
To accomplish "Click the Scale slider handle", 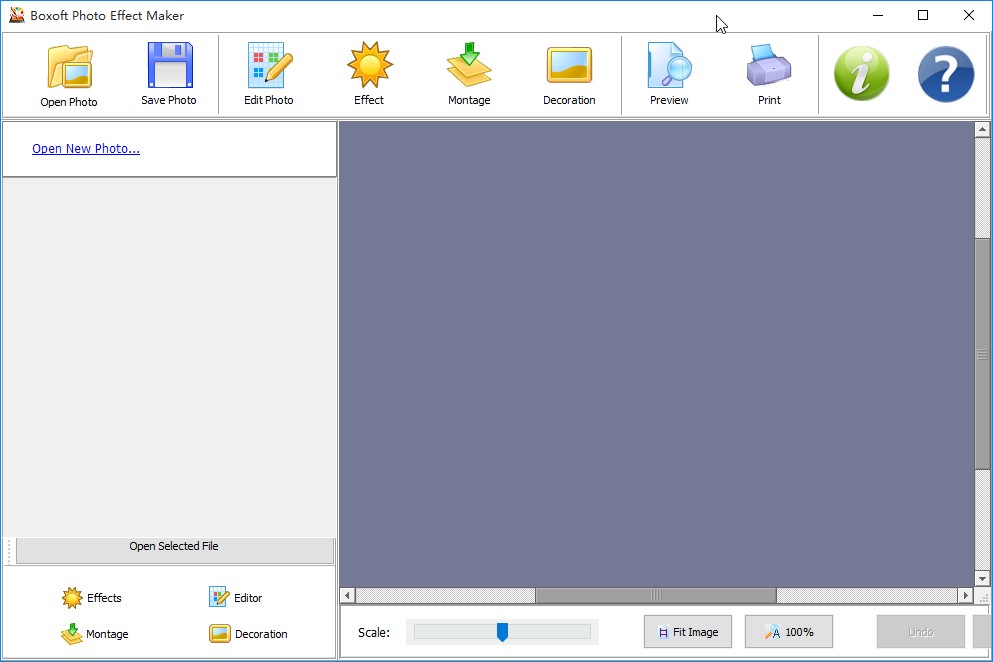I will click(502, 632).
